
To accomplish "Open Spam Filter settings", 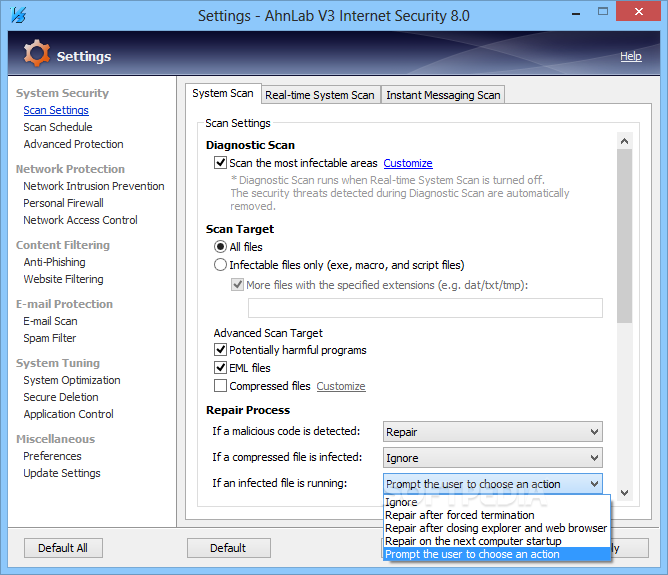I will click(x=49, y=338).
